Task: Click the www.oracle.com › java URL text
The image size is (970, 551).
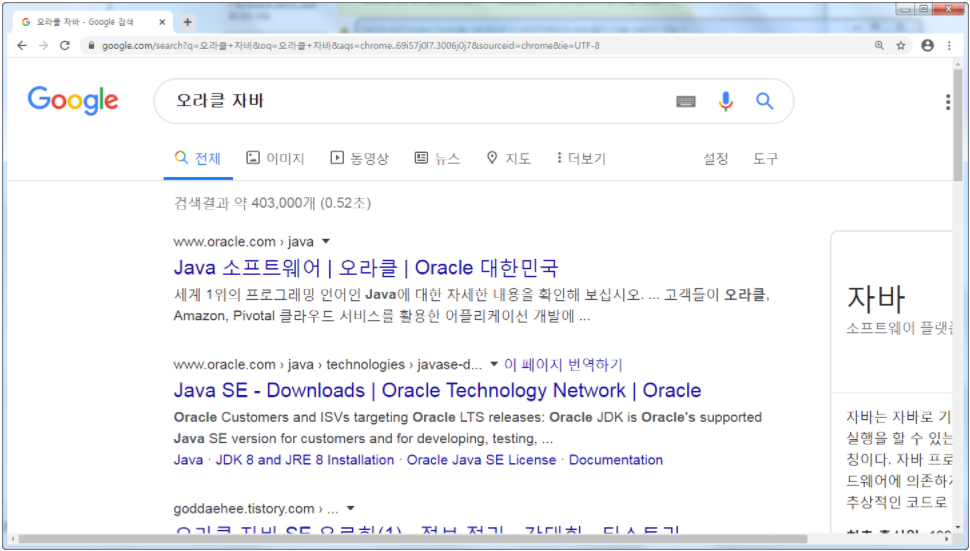Action: [244, 241]
